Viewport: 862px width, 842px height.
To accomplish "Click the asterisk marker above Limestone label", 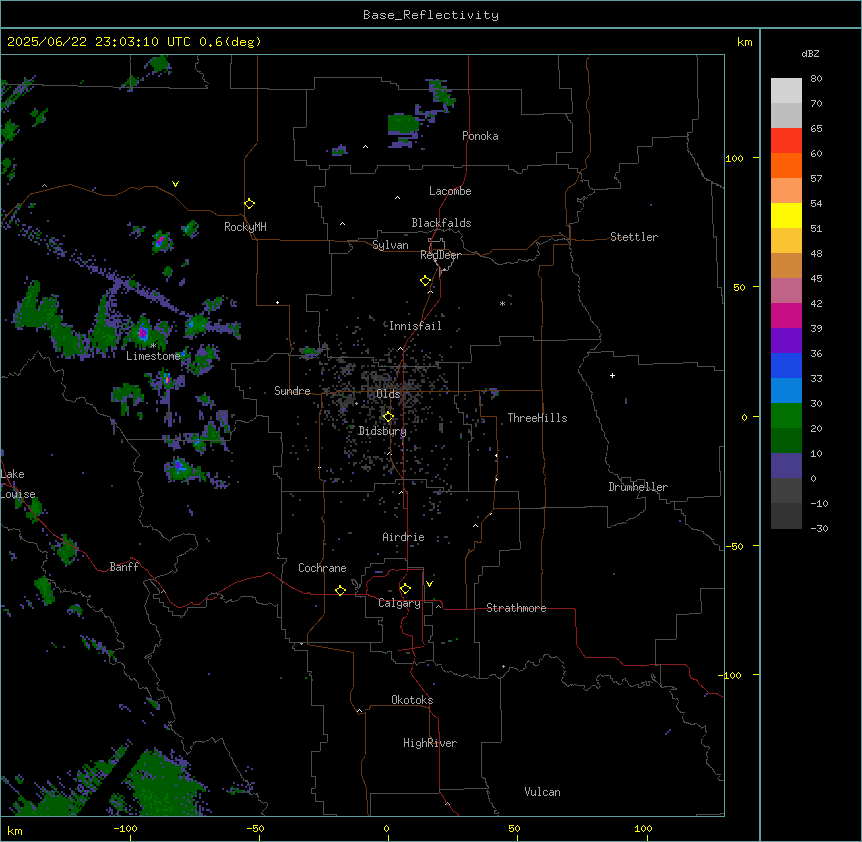I will (x=153, y=346).
